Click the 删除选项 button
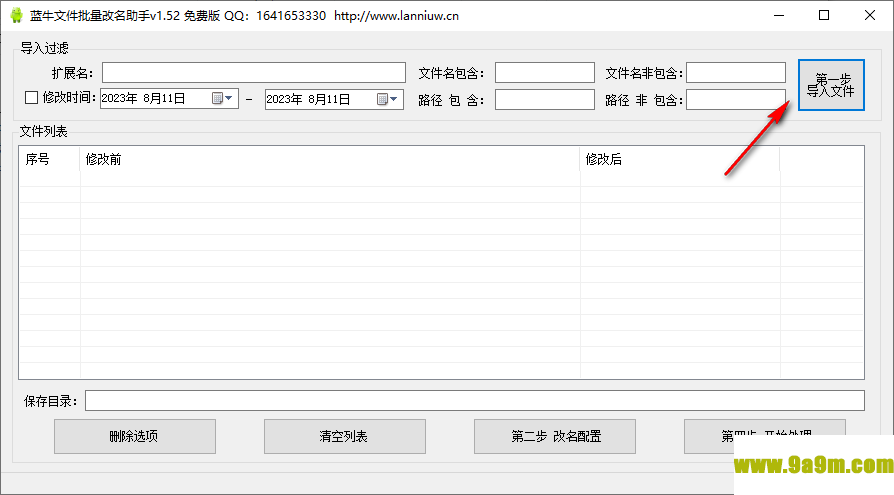The image size is (894, 495). [x=135, y=436]
